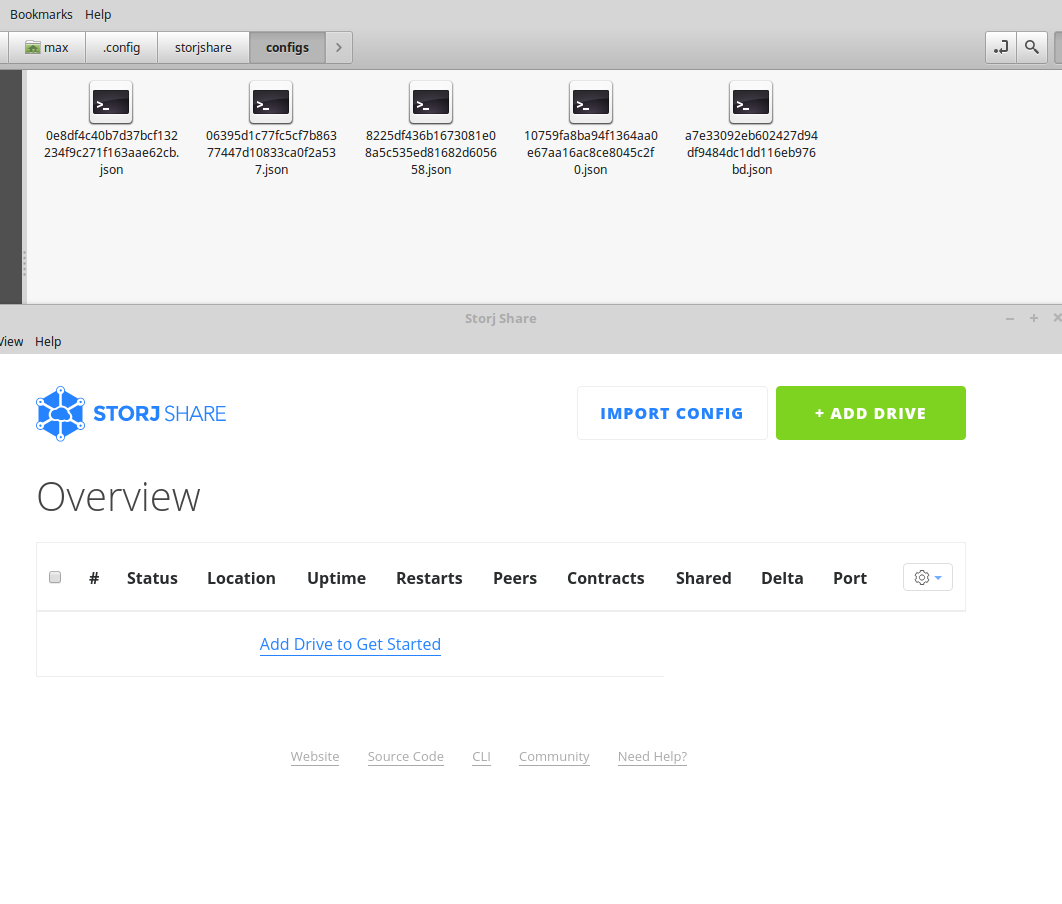Open the 8225df436b json config file icon
Image resolution: width=1062 pixels, height=904 pixels.
[431, 101]
